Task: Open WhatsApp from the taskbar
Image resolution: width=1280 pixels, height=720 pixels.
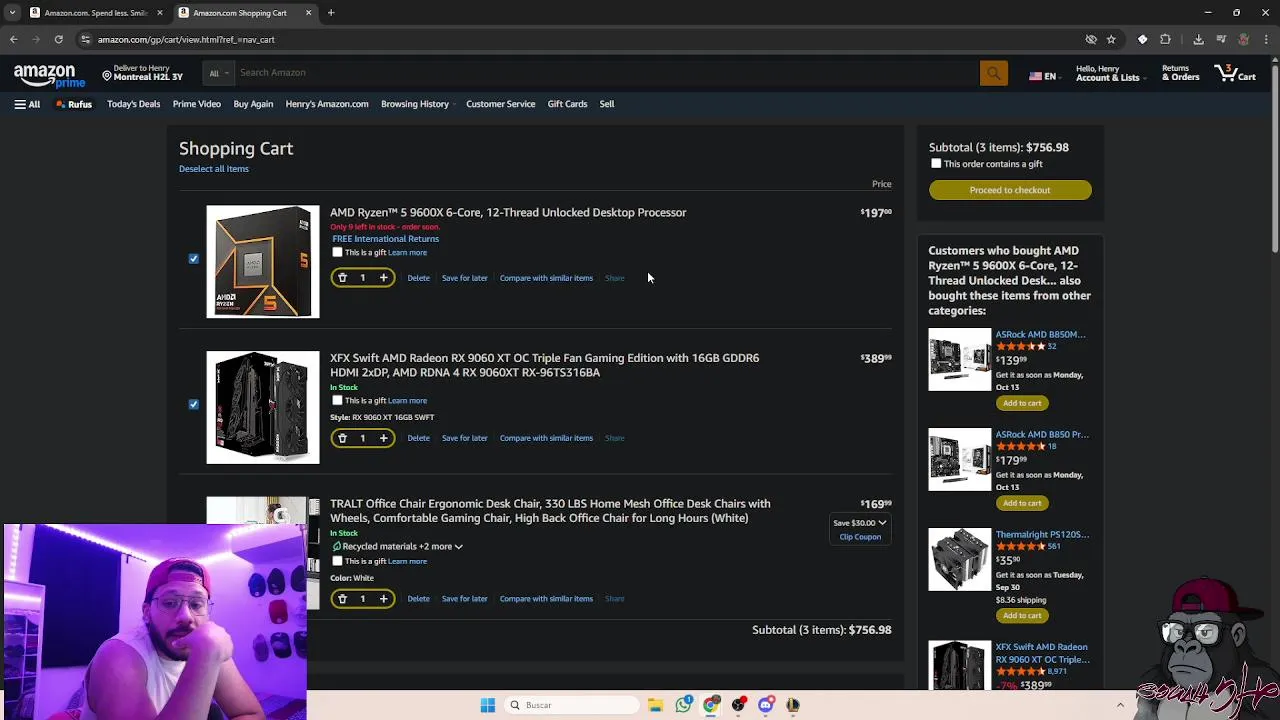Action: [x=683, y=705]
